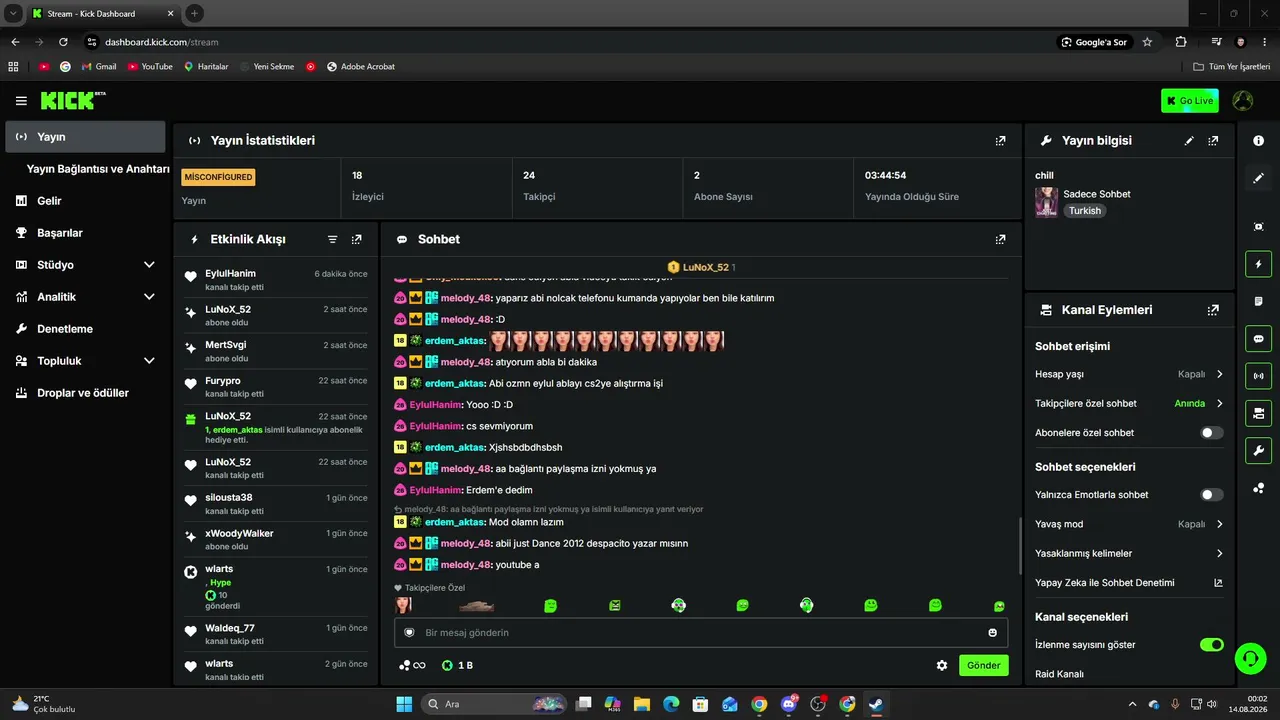Click the KICK logo
Screen dimensions: 1280x720
(73, 100)
